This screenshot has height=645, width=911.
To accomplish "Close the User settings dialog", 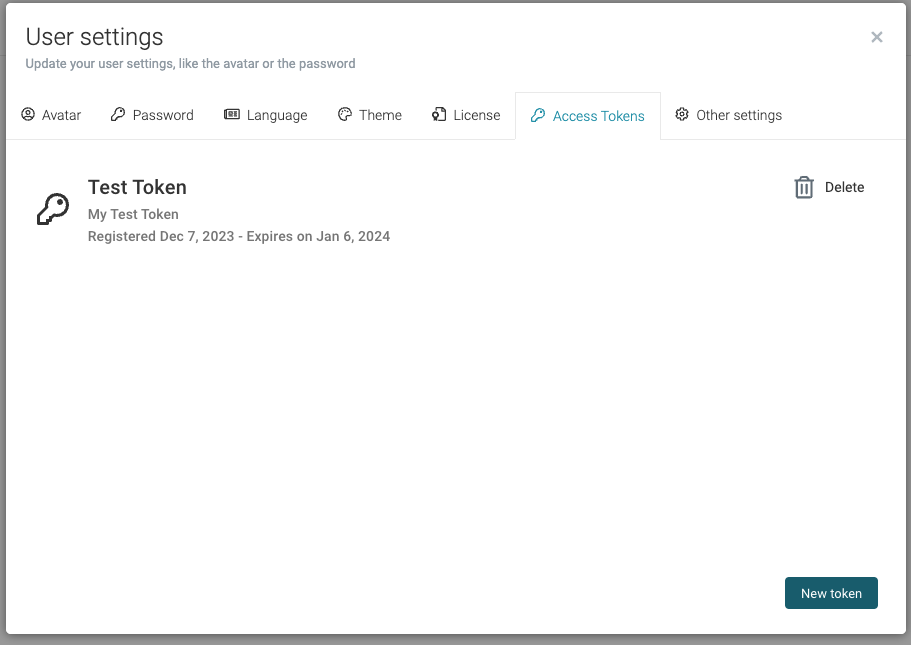I will coord(877,37).
